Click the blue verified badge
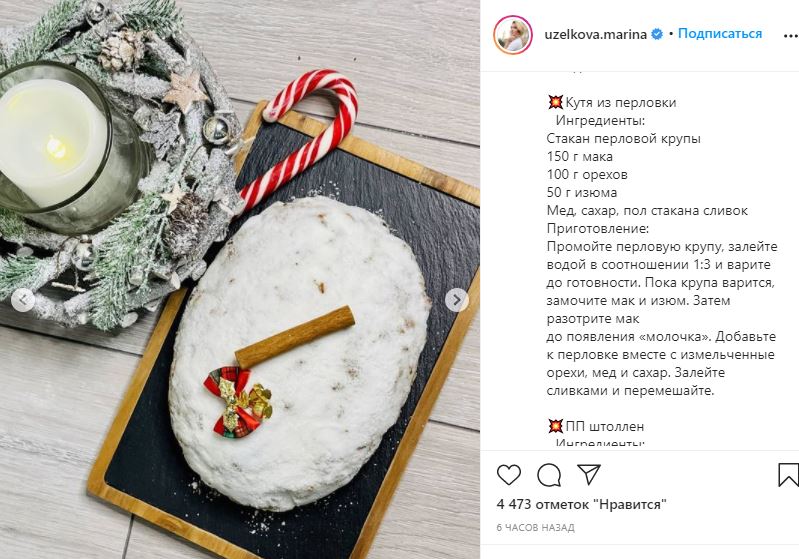 [657, 34]
